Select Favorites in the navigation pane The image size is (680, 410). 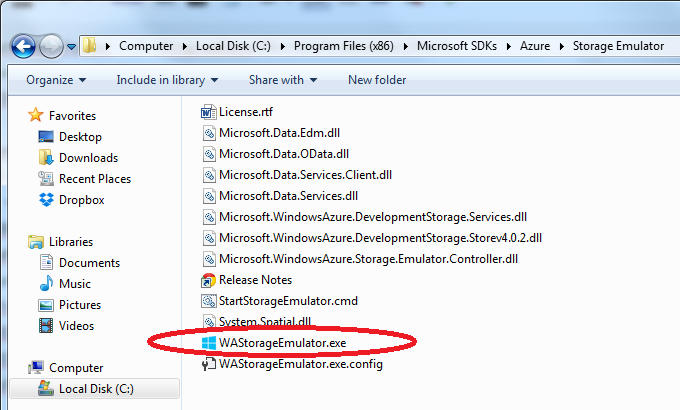coord(72,116)
